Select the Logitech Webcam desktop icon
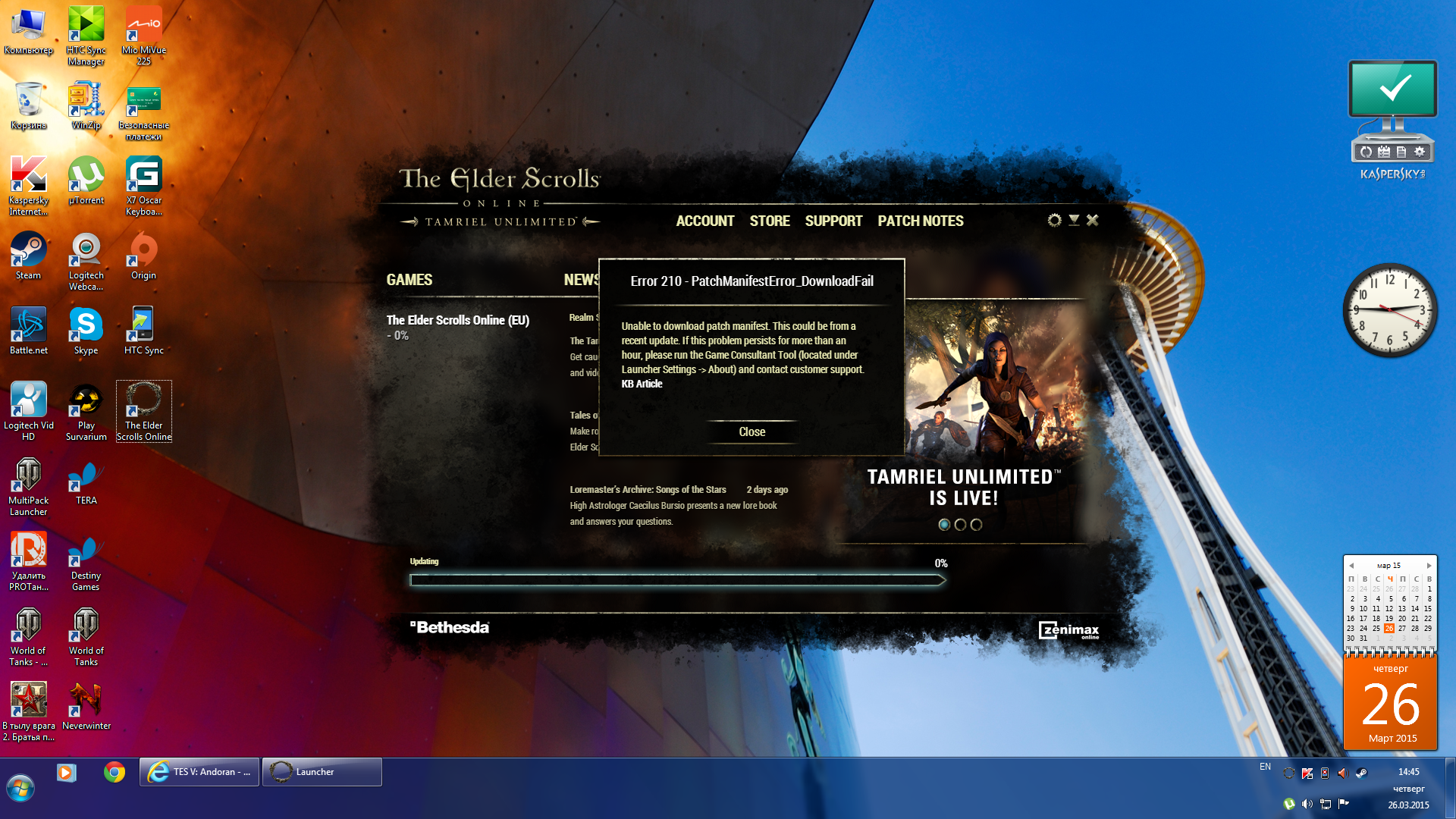 pyautogui.click(x=86, y=261)
